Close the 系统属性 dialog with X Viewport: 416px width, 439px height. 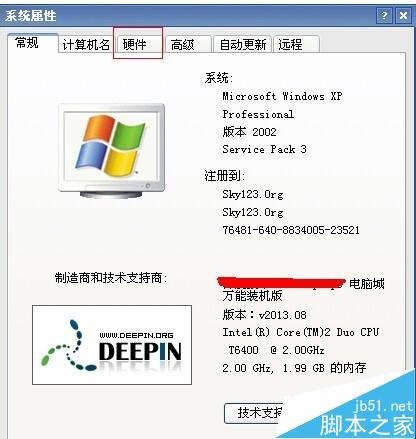[x=403, y=15]
